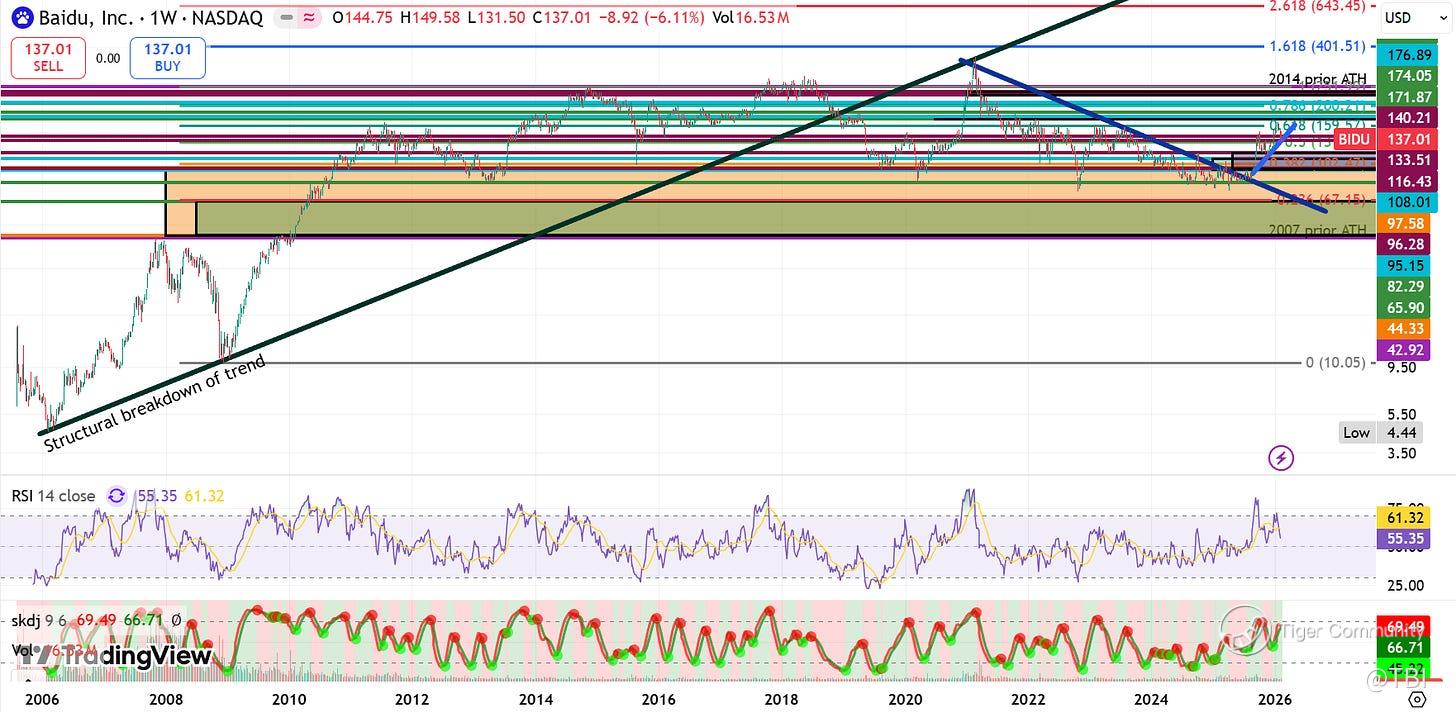Click the 95.15 price axis label
This screenshot has height=712, width=1456.
click(1406, 265)
